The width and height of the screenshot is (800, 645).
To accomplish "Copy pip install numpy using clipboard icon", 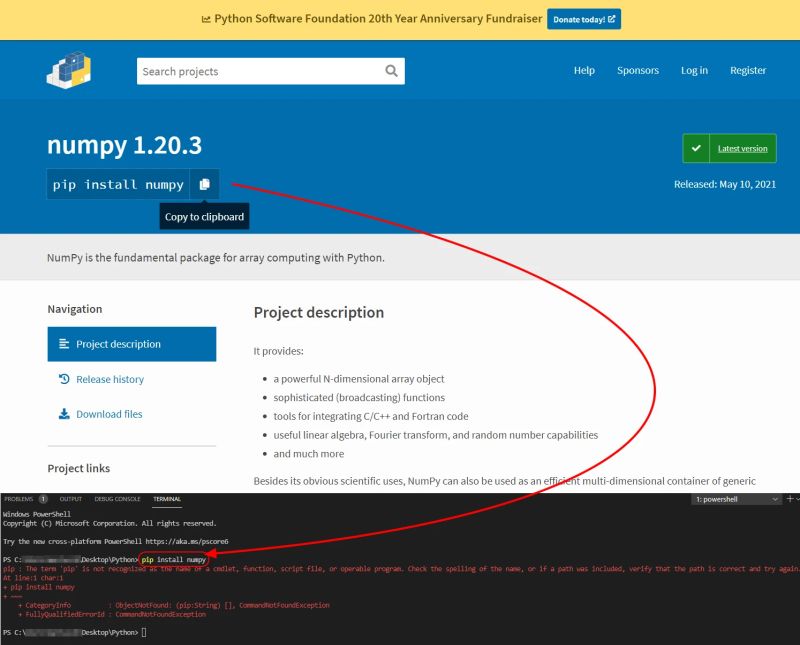I will point(205,184).
